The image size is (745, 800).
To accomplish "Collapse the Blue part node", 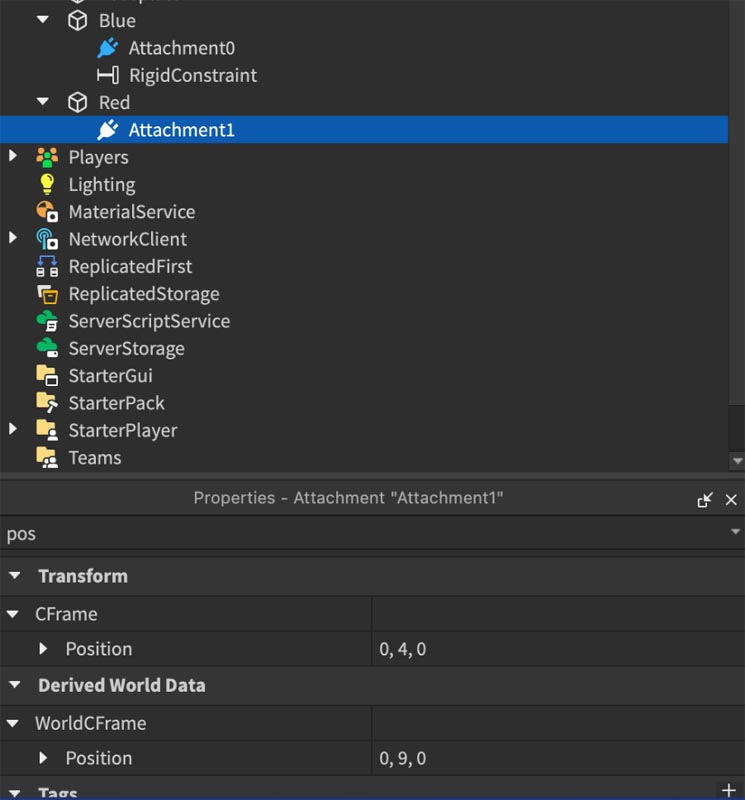I will [x=43, y=20].
